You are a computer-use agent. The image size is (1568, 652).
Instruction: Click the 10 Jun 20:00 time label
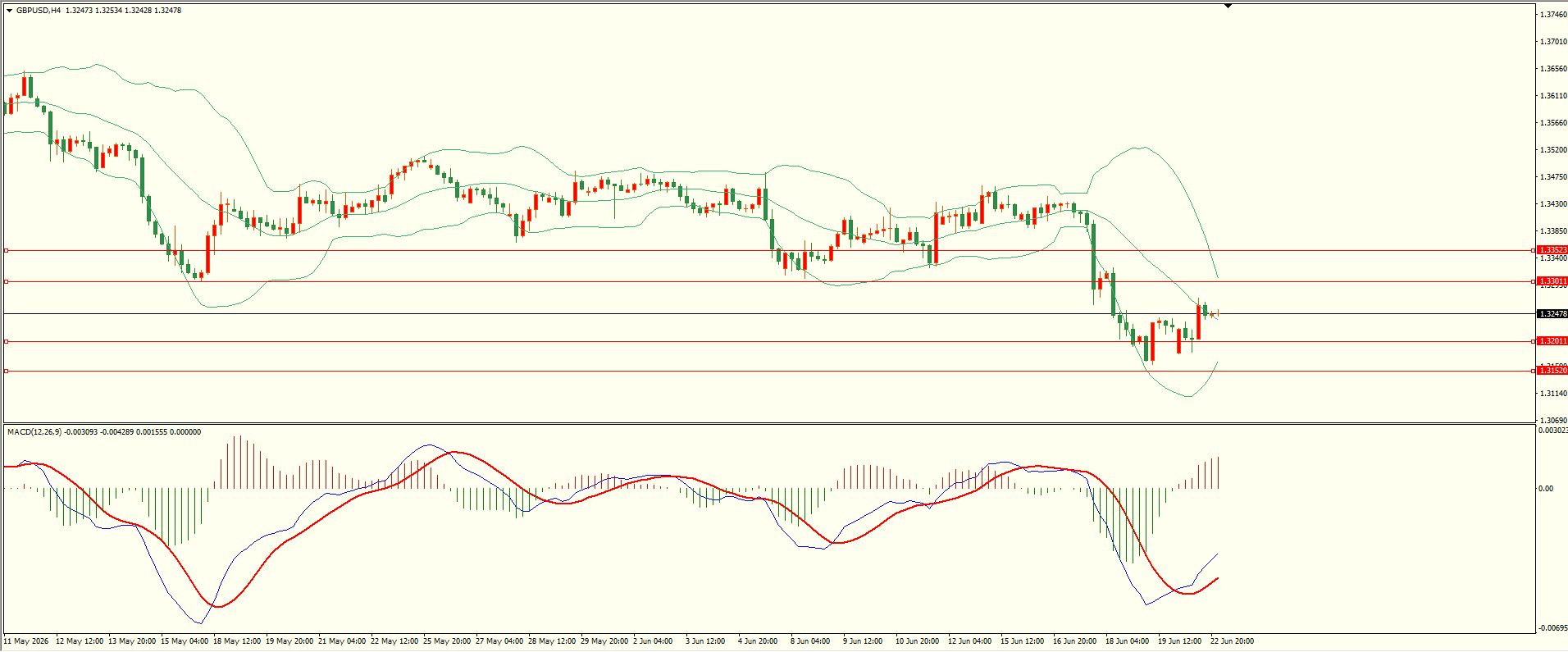(918, 641)
